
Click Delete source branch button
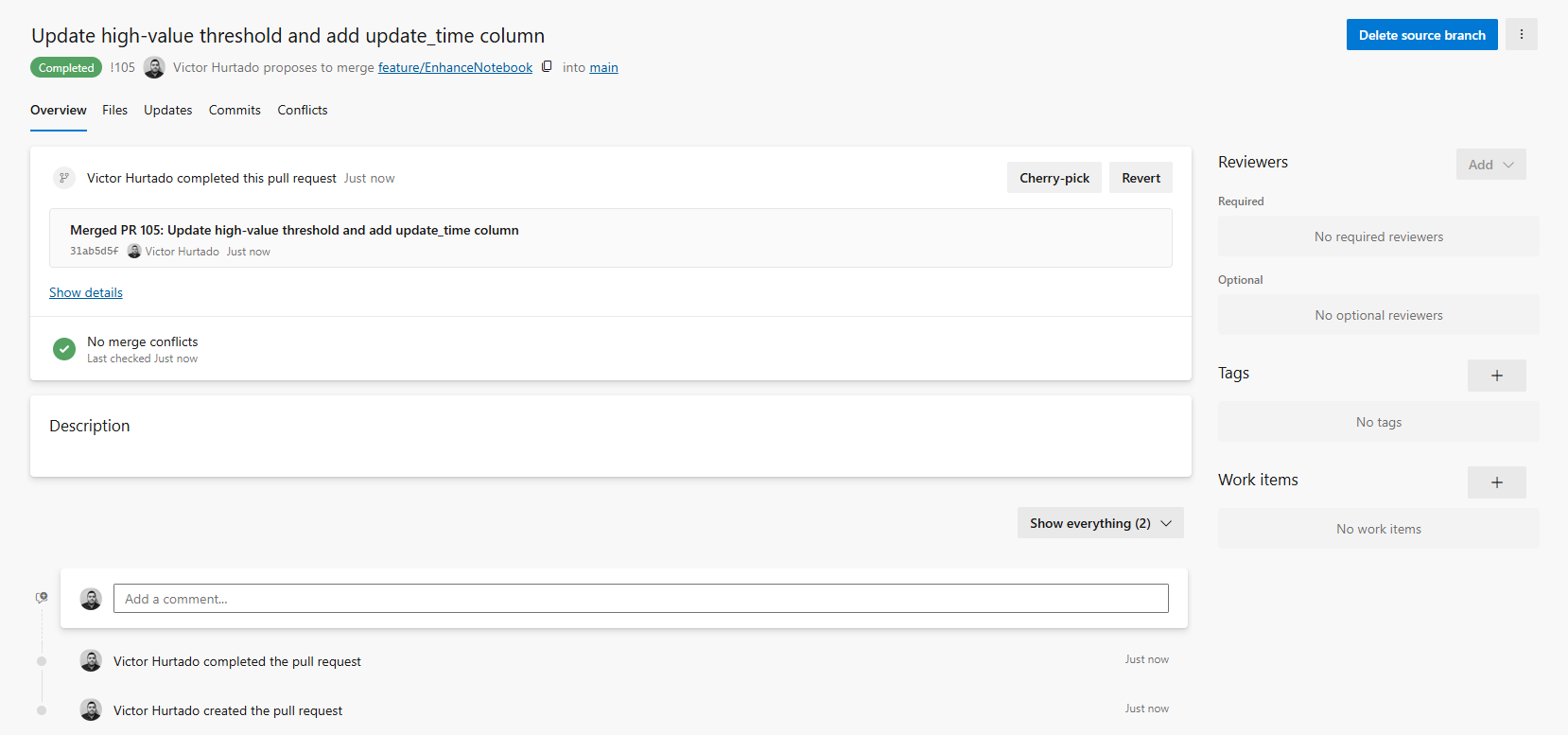1421,35
